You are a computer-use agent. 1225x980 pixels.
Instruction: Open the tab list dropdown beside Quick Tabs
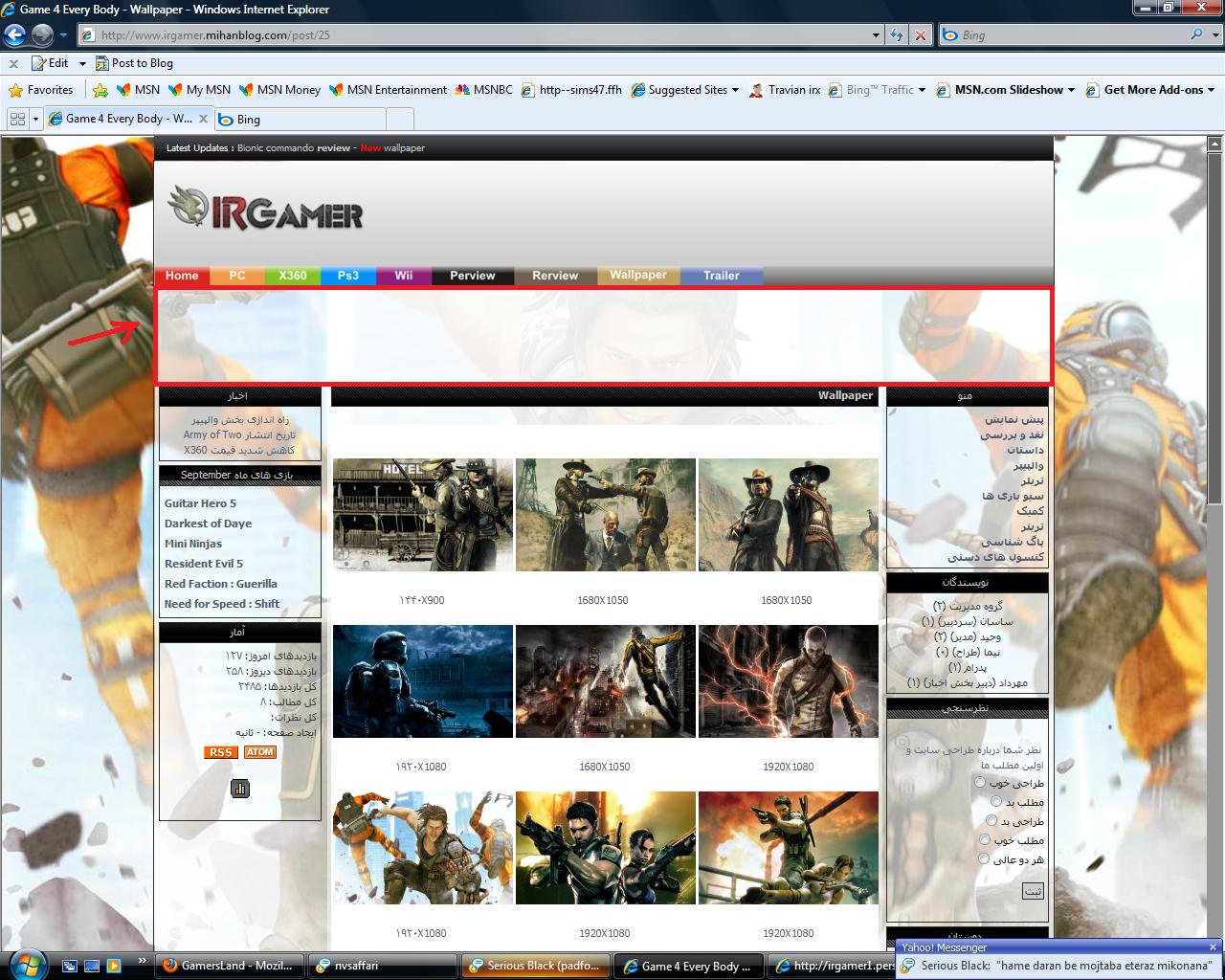coord(36,119)
